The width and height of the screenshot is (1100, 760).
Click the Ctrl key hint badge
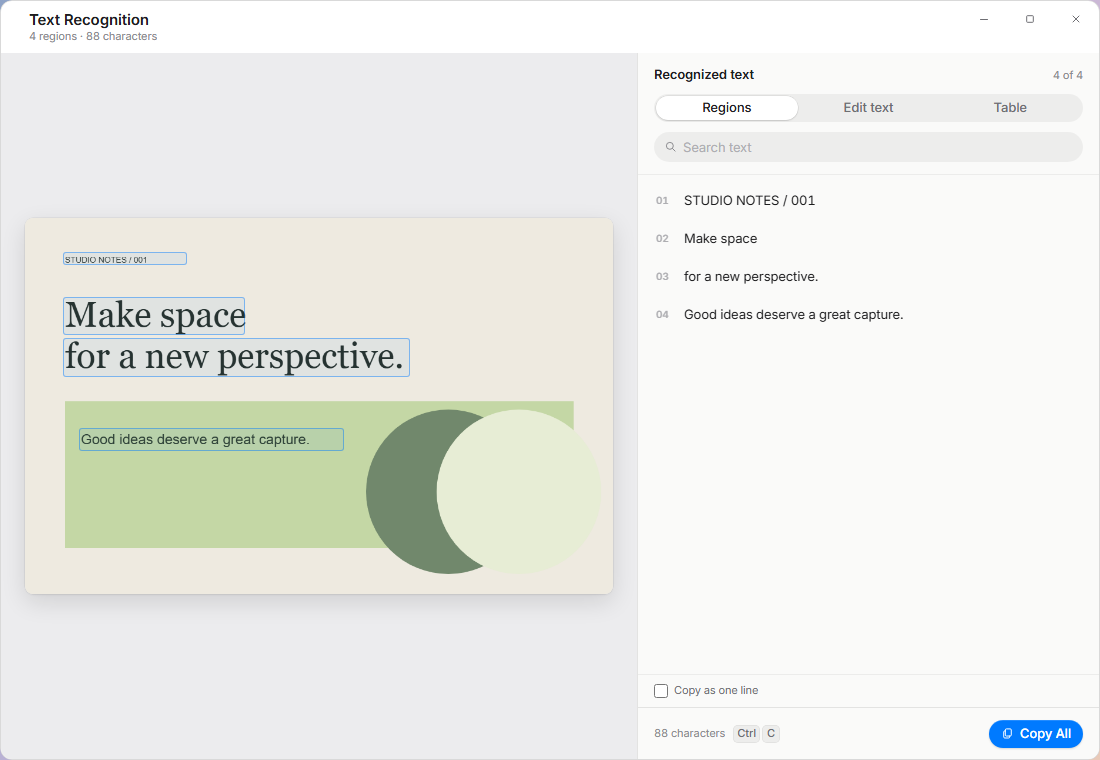click(746, 733)
